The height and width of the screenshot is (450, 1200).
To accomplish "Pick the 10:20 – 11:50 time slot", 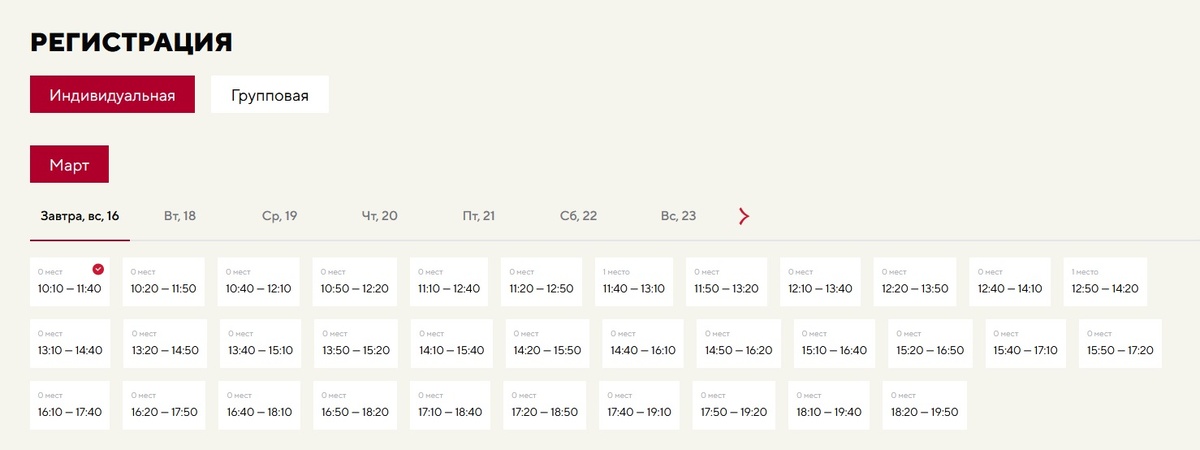I will coord(164,282).
